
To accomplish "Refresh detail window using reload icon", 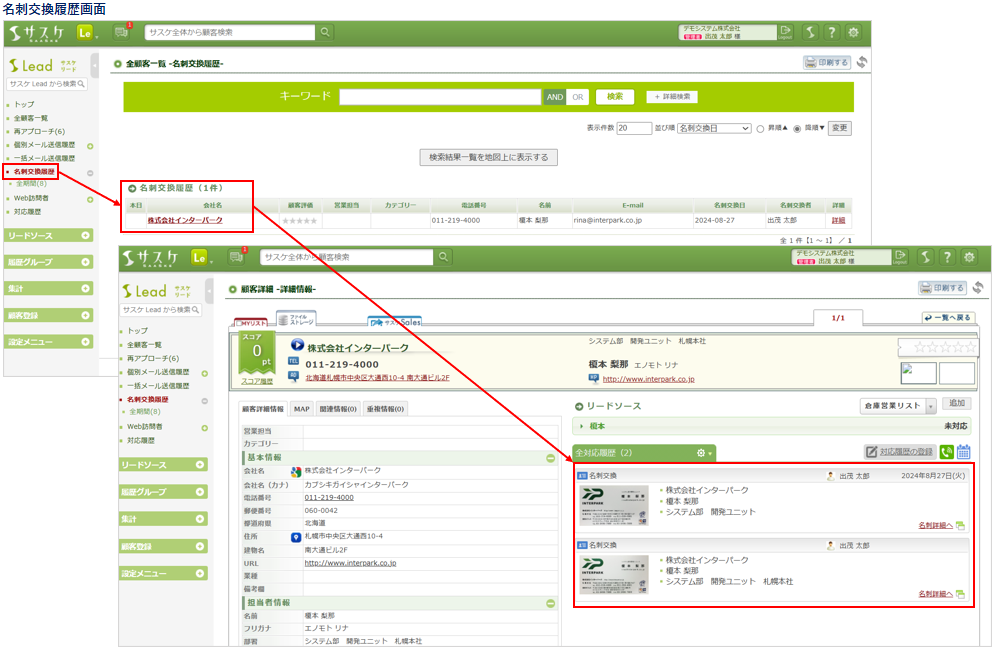I will pyautogui.click(x=978, y=288).
